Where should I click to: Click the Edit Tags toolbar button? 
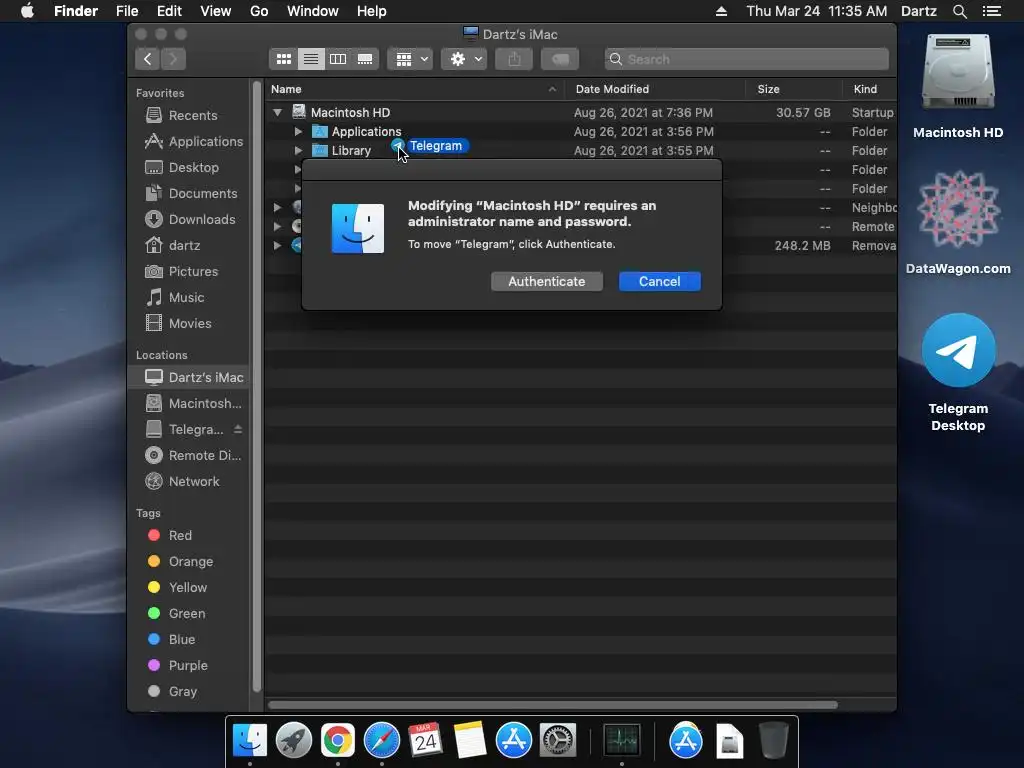[x=560, y=59]
